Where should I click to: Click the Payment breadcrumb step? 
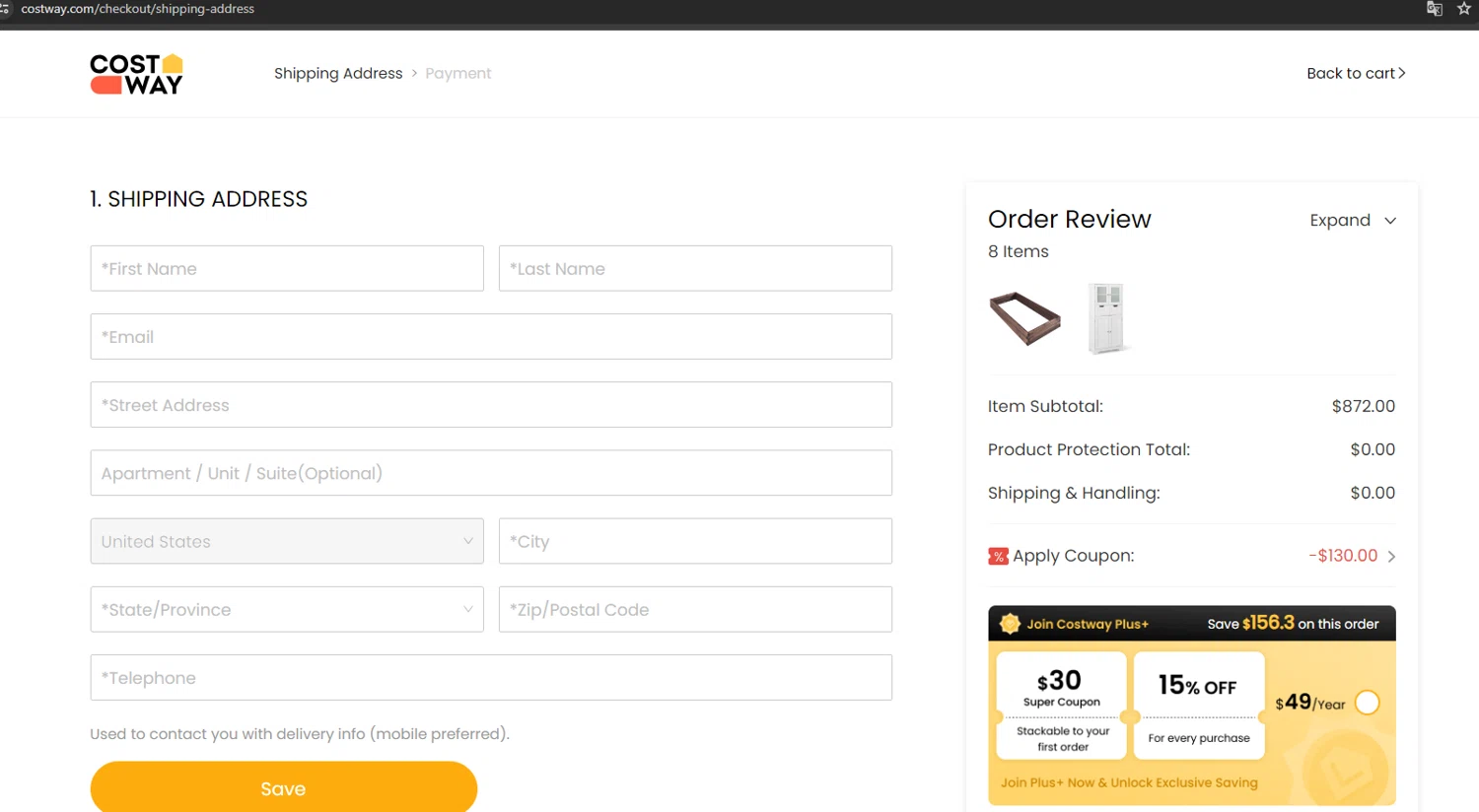click(458, 74)
